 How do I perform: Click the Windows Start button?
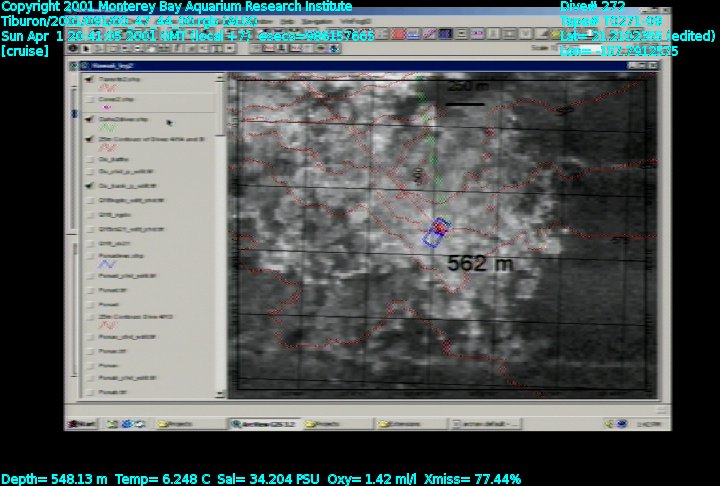80,424
